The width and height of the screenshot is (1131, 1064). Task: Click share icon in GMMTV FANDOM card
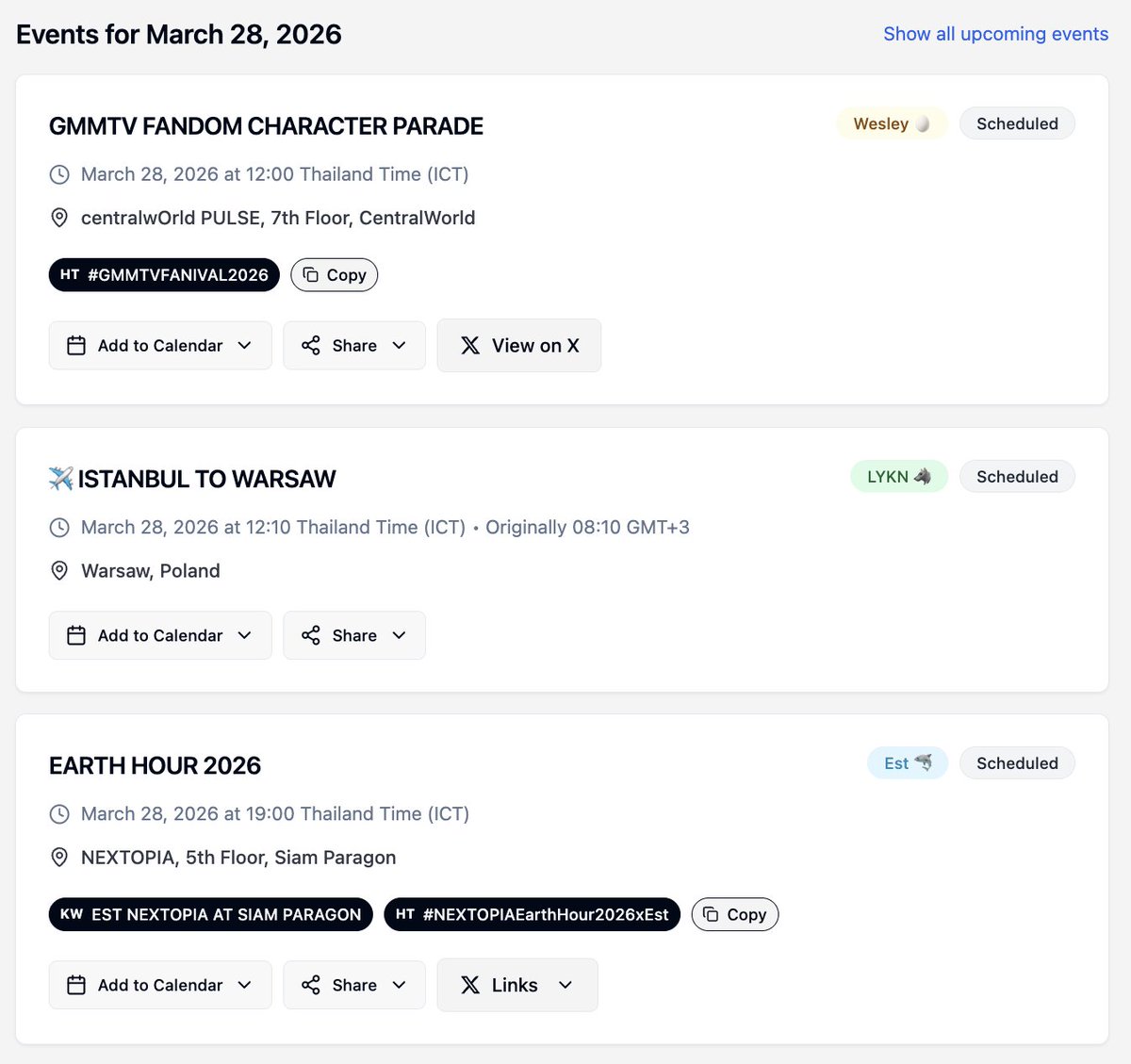311,346
